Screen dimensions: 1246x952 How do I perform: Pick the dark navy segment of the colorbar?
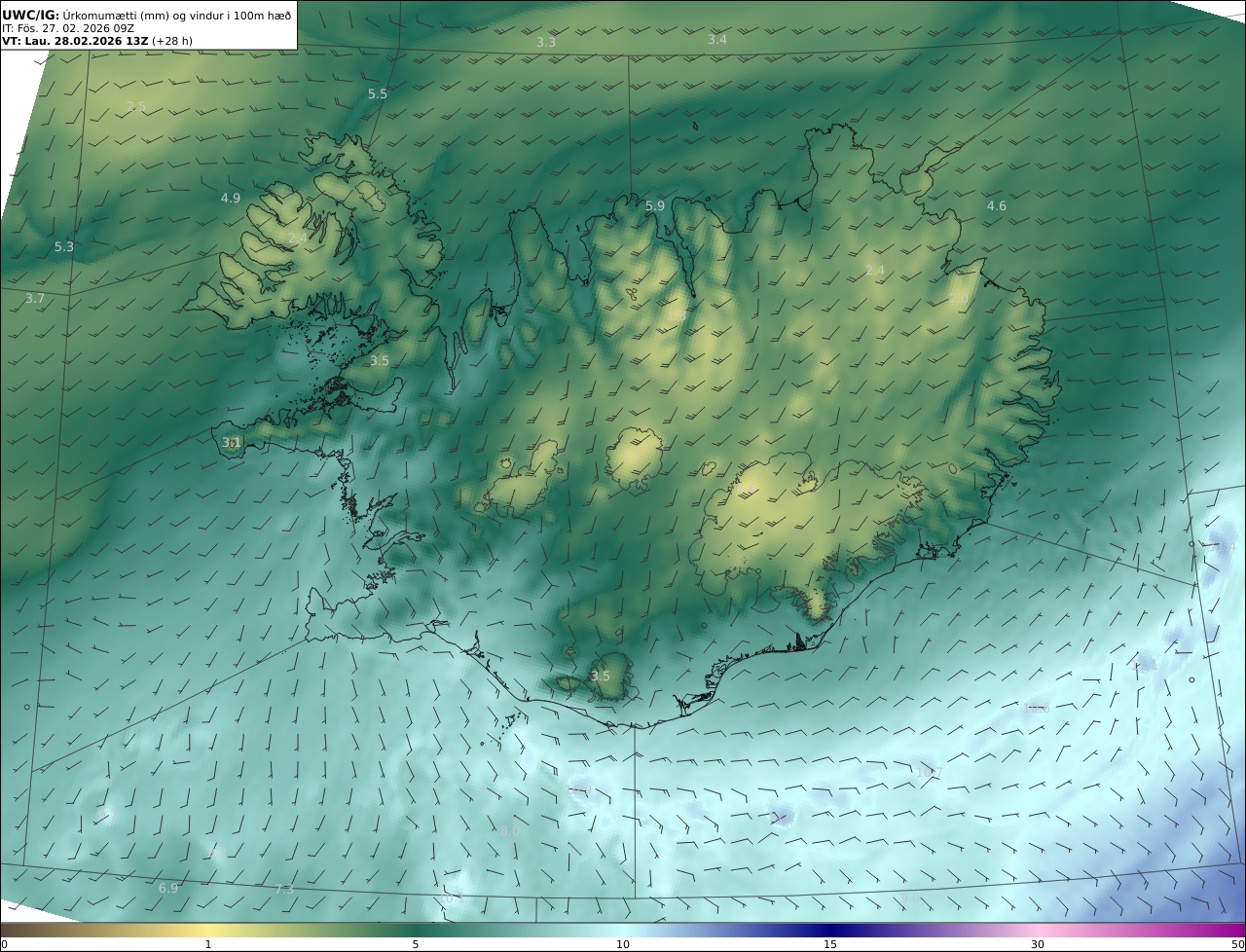coord(830,930)
